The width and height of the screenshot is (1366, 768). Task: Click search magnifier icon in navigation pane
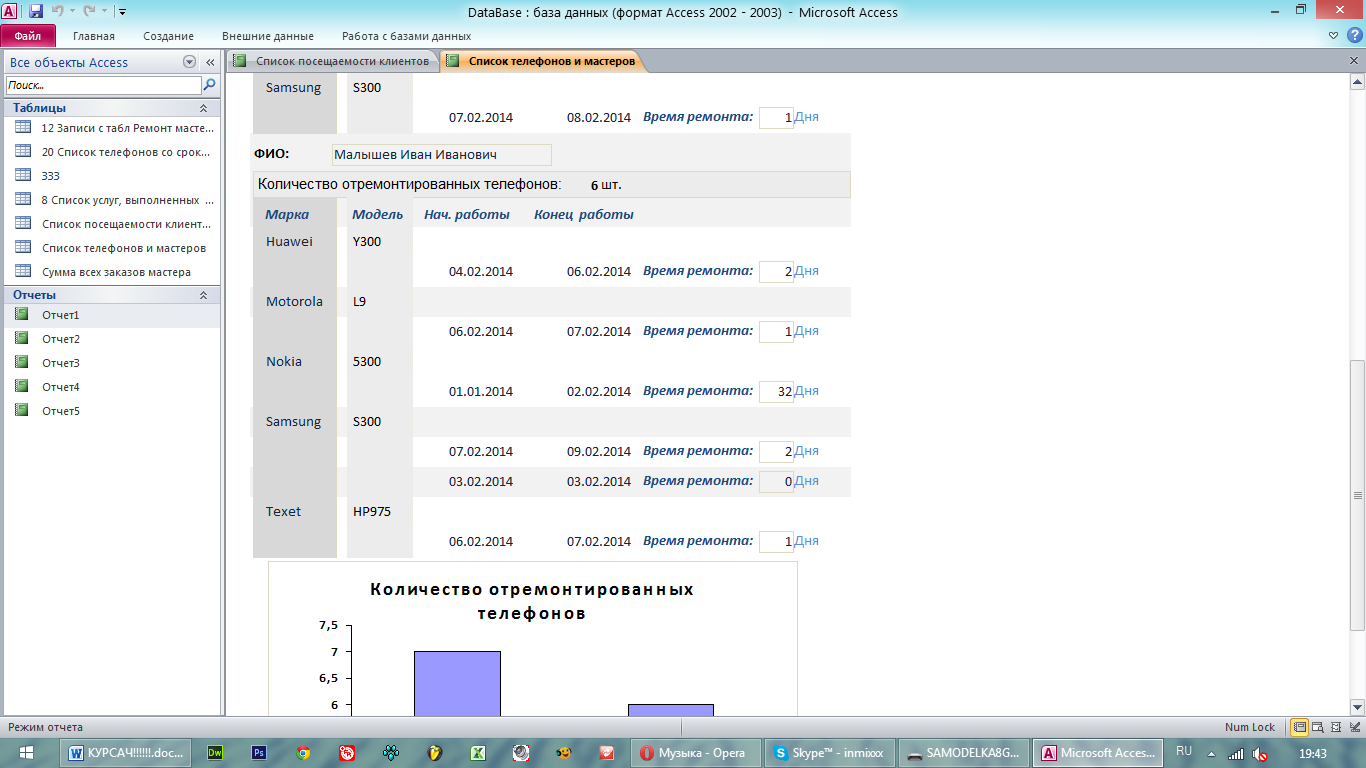click(x=210, y=85)
